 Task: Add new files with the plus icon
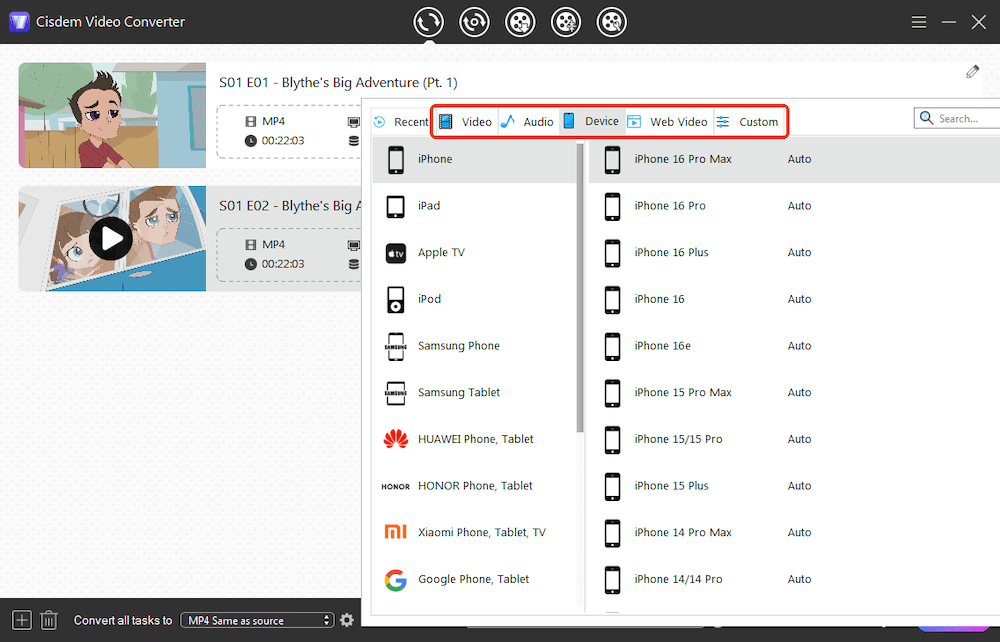pos(20,620)
